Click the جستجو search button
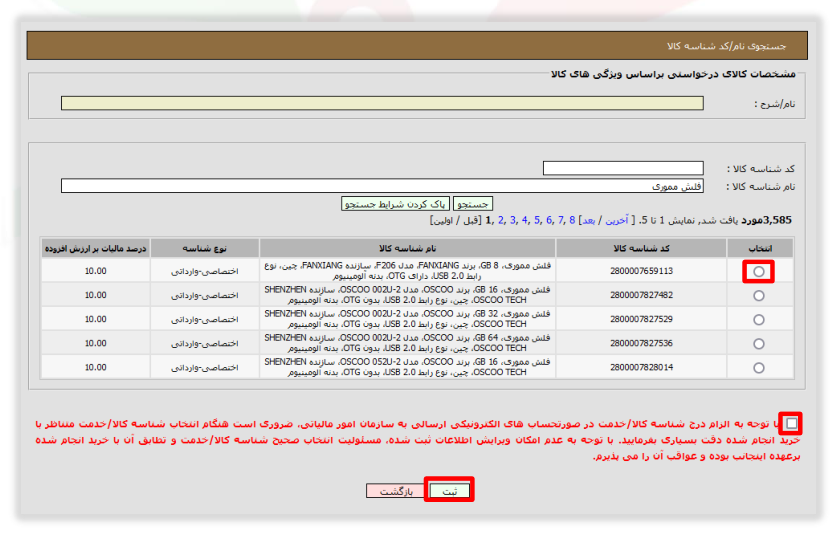Viewport: 838px width, 536px height. click(x=473, y=204)
